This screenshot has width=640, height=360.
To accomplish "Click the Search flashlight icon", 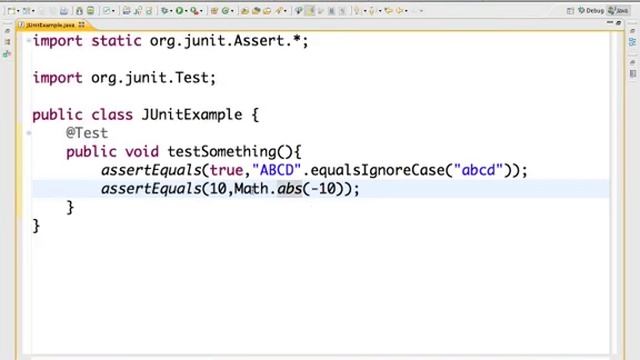I will (x=280, y=11).
